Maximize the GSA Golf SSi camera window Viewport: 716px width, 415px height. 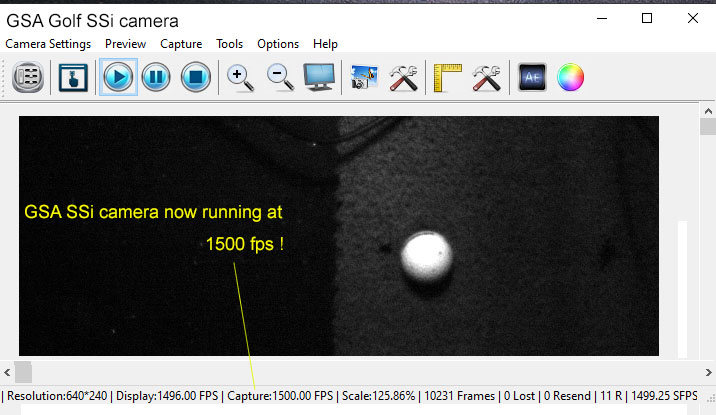tap(647, 19)
